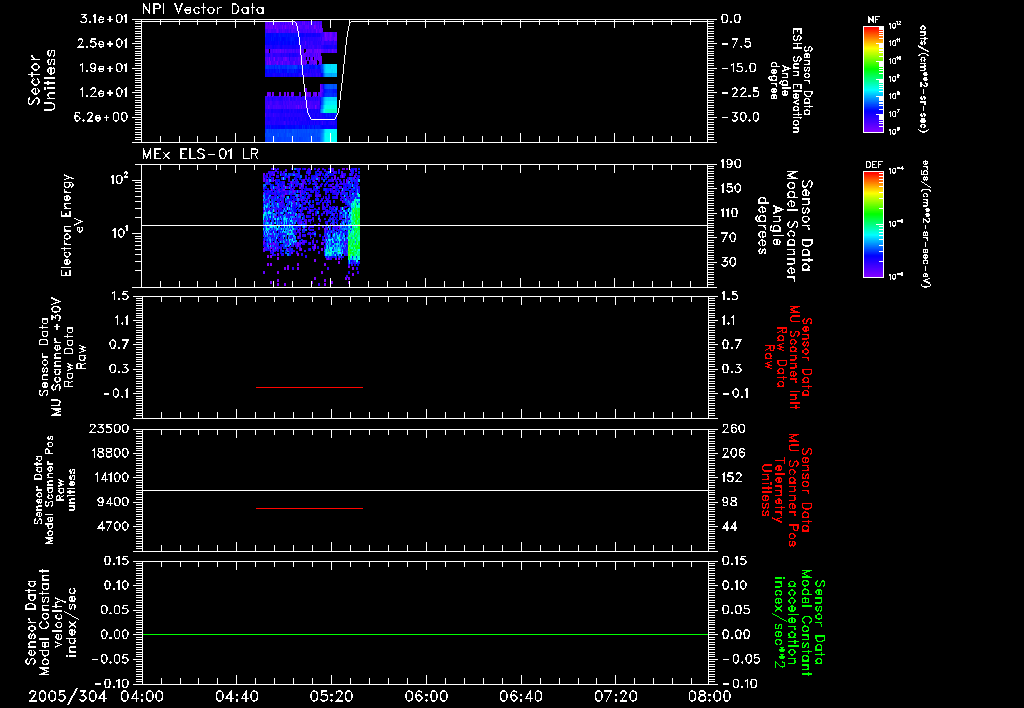Click the 14100 scanner position tick
The width and height of the screenshot is (1024, 708).
click(x=108, y=478)
